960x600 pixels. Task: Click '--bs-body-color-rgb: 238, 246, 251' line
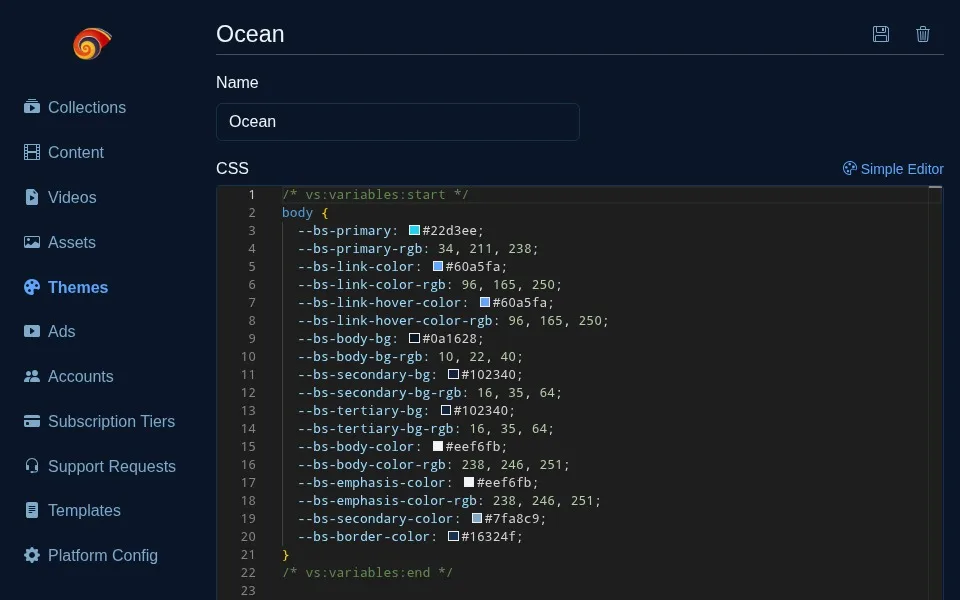coord(433,465)
